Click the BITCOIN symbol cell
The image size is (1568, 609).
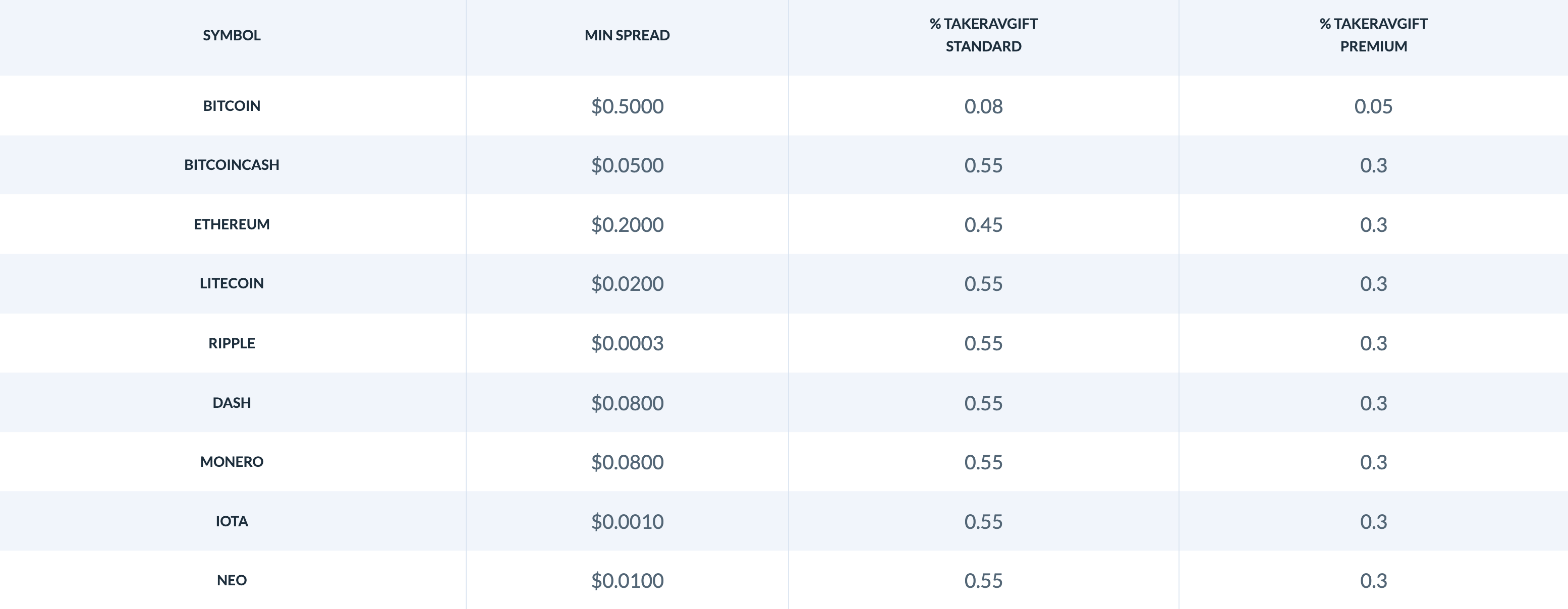pyautogui.click(x=231, y=106)
